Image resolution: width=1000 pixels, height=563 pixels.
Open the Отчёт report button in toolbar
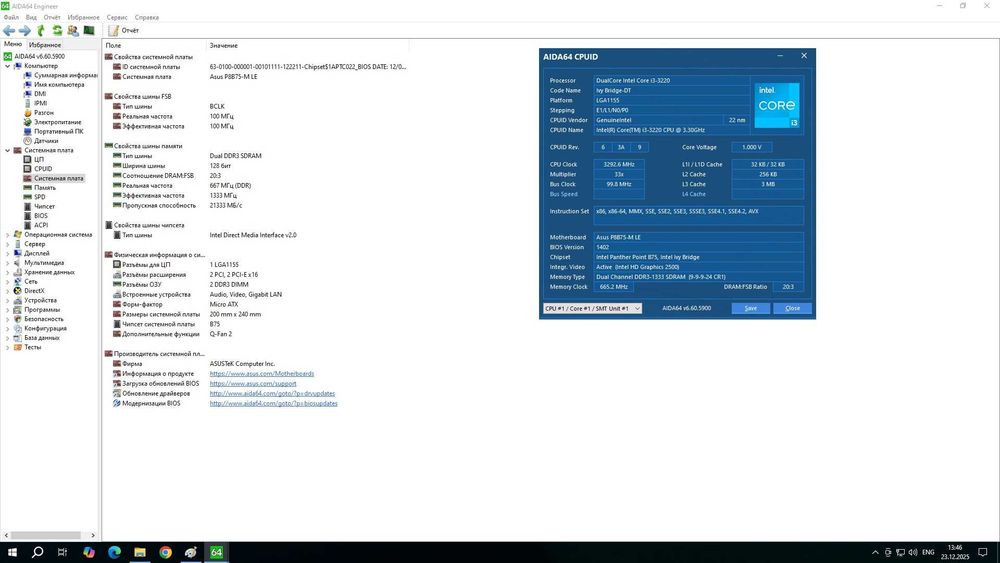[124, 31]
